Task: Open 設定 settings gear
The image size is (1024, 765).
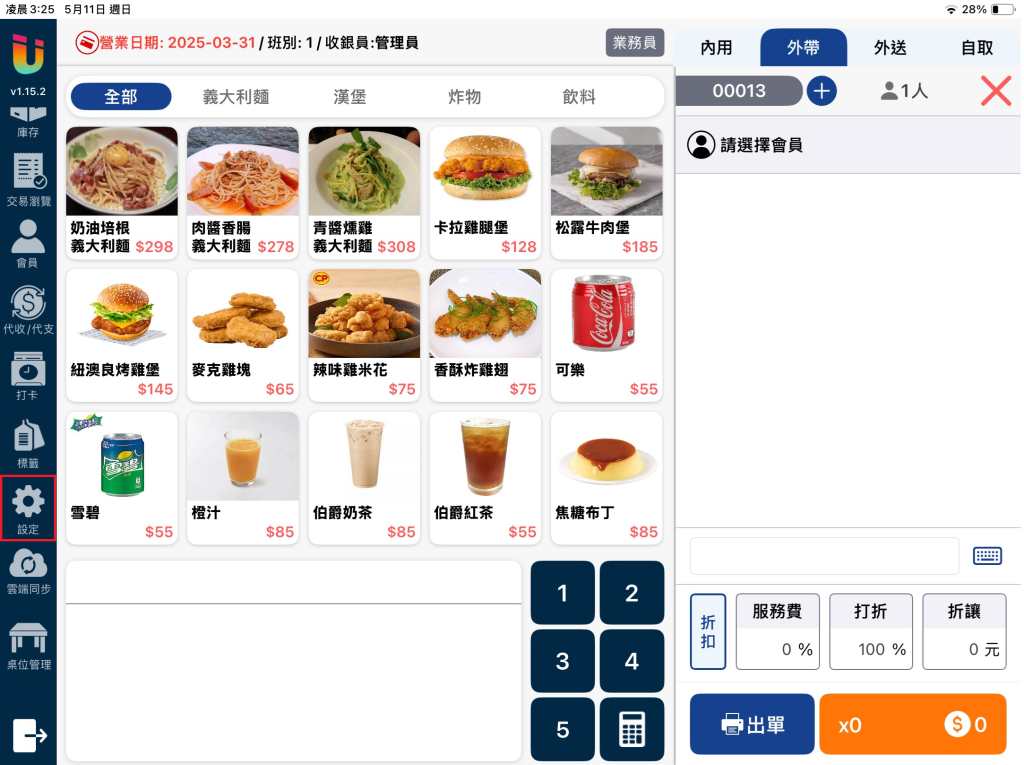Action: click(x=28, y=509)
